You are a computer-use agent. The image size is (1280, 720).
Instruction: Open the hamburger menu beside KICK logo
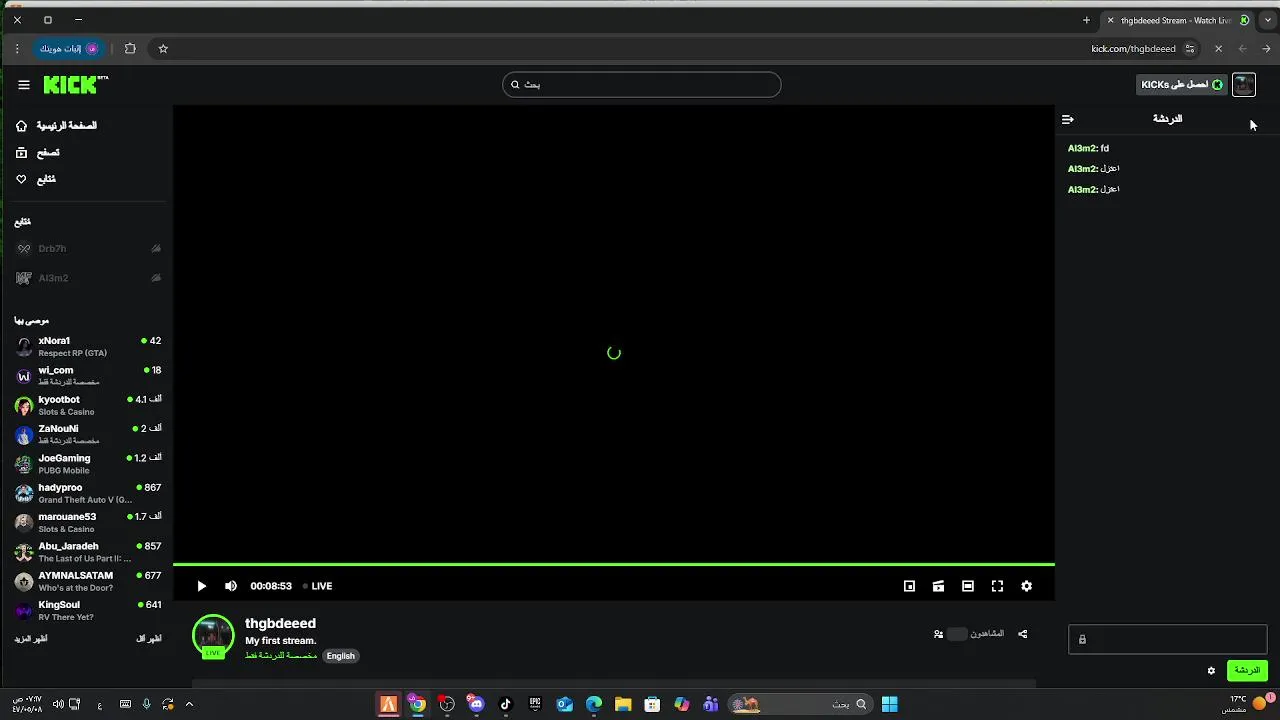24,85
